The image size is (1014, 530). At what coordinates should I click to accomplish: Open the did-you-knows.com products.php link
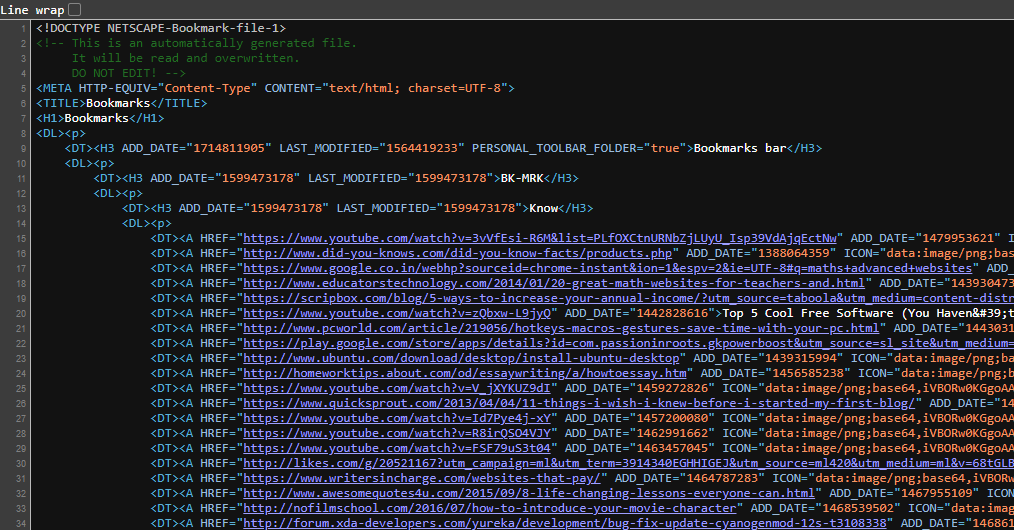click(x=458, y=253)
